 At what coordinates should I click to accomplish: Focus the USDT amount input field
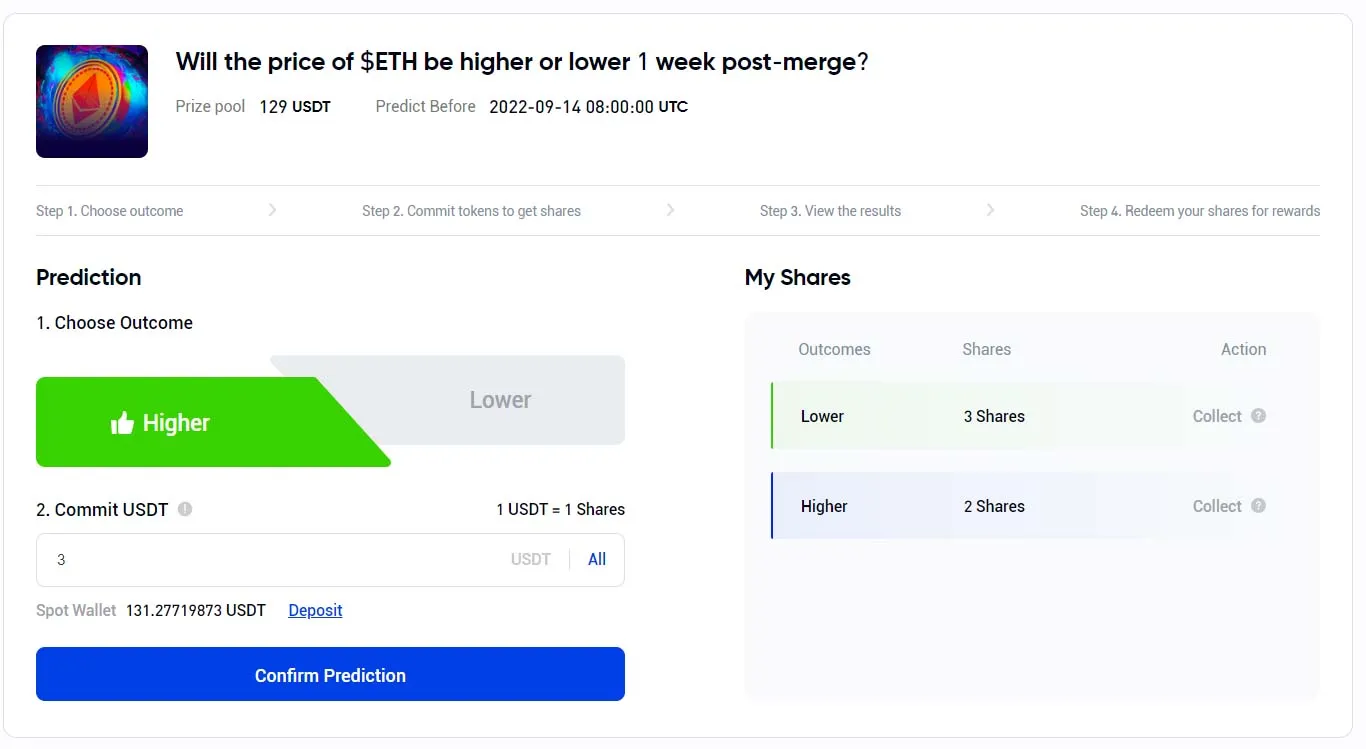tap(270, 559)
